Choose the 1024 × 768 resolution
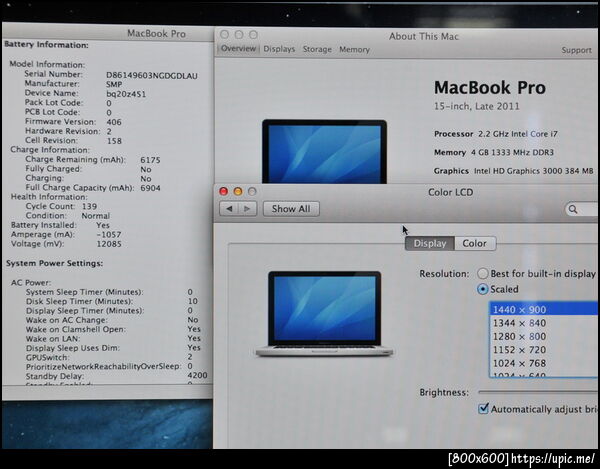Viewport: 600px width, 469px height. [x=544, y=363]
